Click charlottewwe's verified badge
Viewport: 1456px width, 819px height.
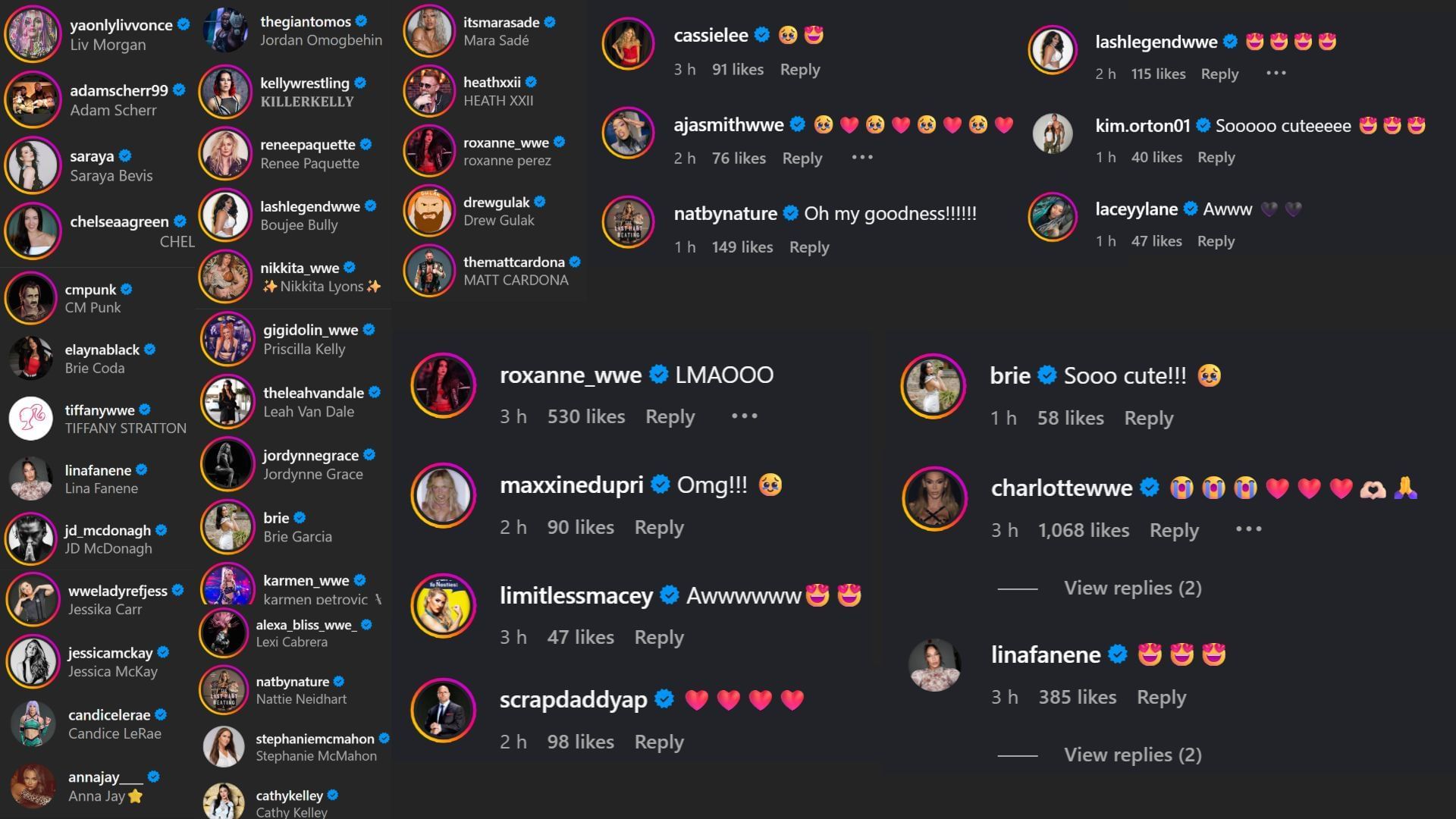coord(1150,488)
